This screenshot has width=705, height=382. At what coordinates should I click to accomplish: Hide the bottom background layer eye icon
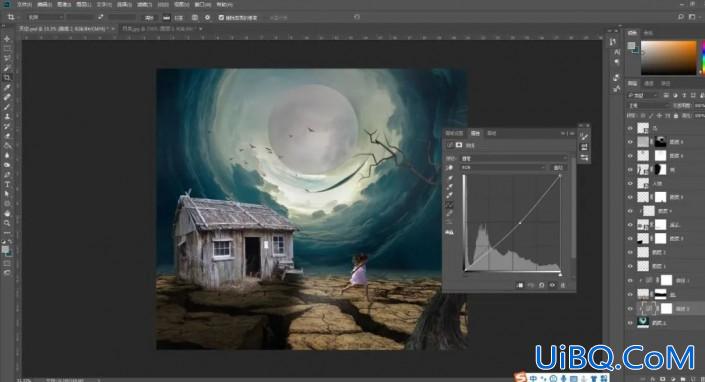pyautogui.click(x=630, y=322)
